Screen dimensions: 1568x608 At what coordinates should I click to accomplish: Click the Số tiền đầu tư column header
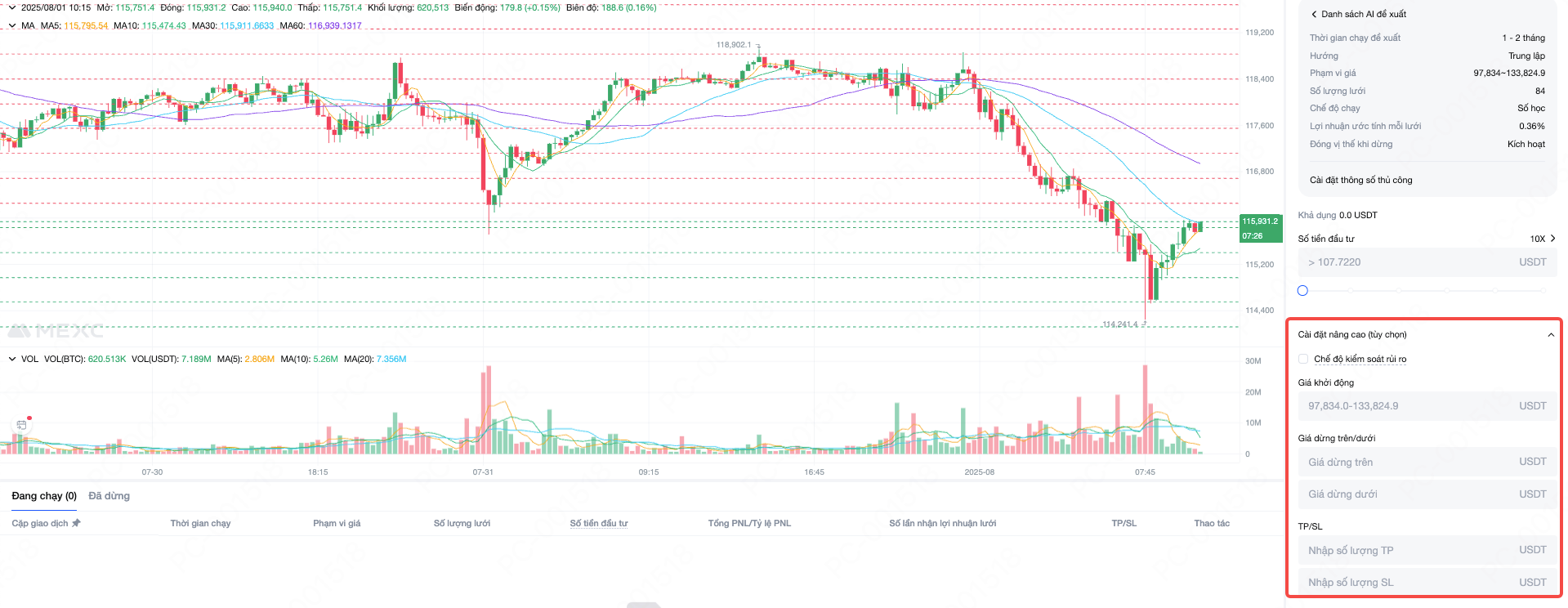pyautogui.click(x=599, y=523)
